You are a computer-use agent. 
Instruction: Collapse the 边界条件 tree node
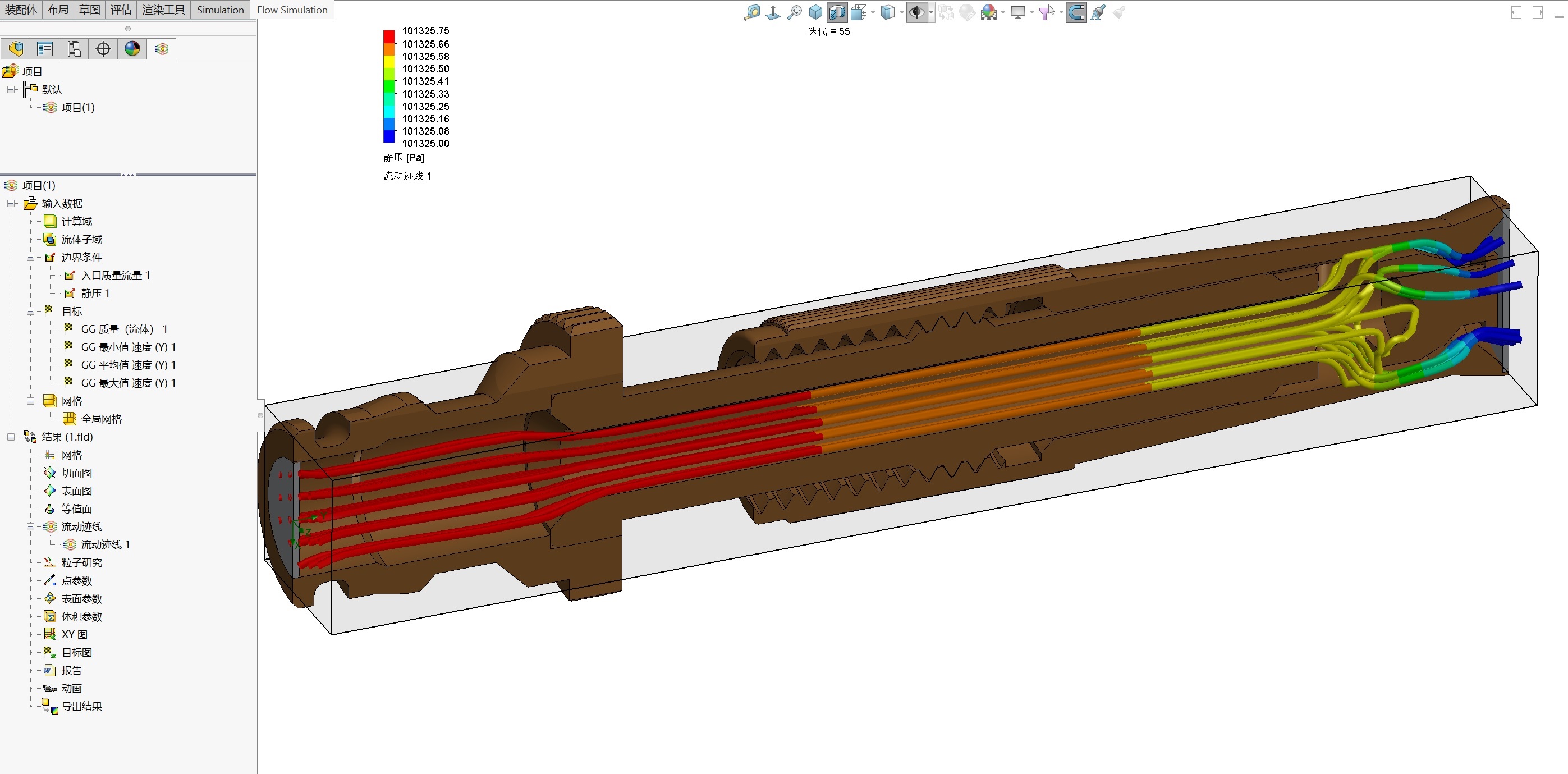[30, 258]
